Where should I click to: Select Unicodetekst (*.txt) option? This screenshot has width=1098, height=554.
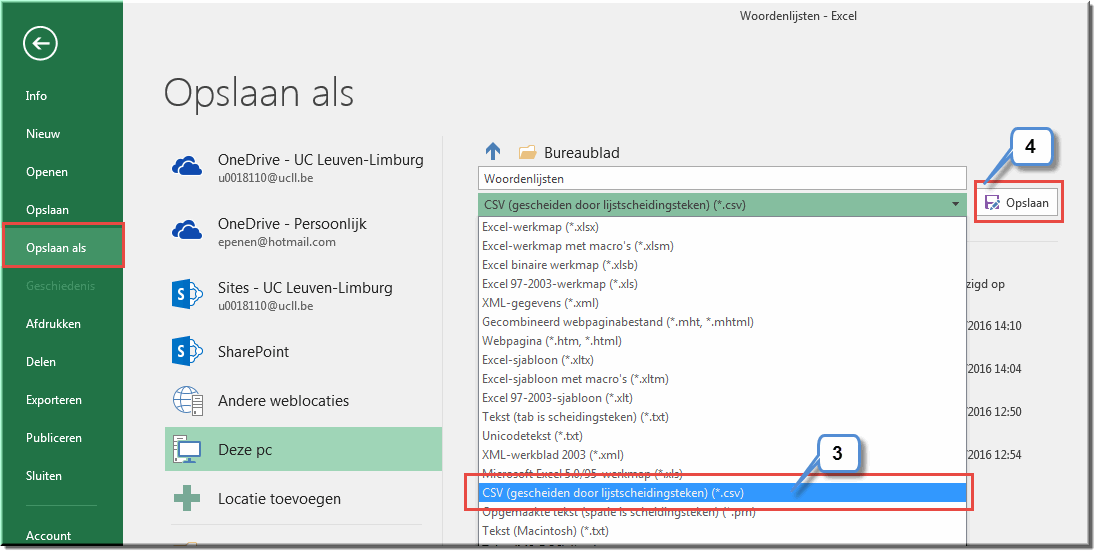tap(722, 436)
